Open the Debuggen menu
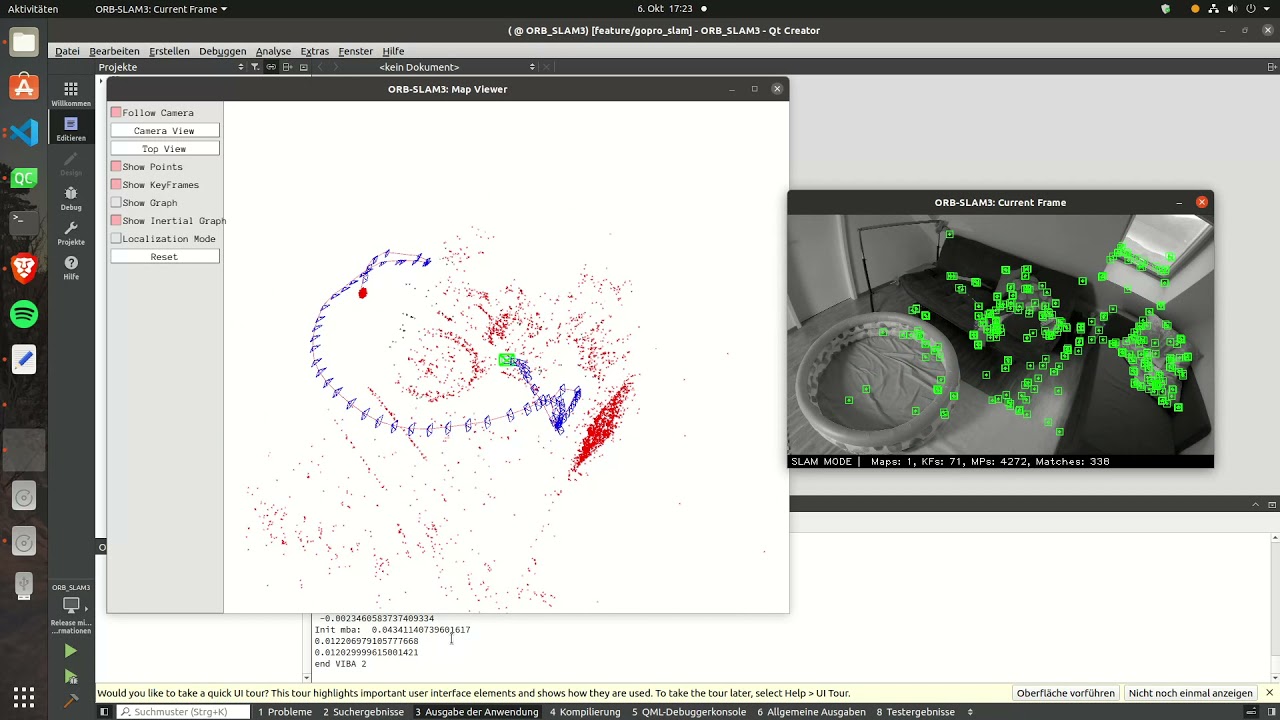Viewport: 1280px width, 720px height. pos(222,51)
